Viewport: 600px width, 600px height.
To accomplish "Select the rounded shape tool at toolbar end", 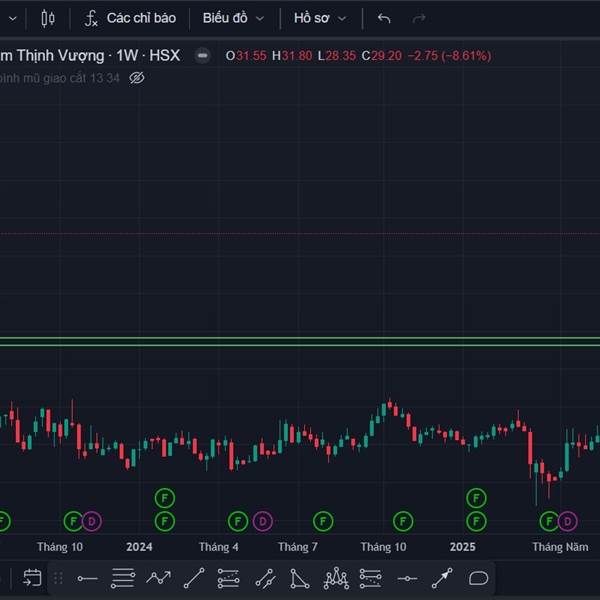I will coord(478,578).
